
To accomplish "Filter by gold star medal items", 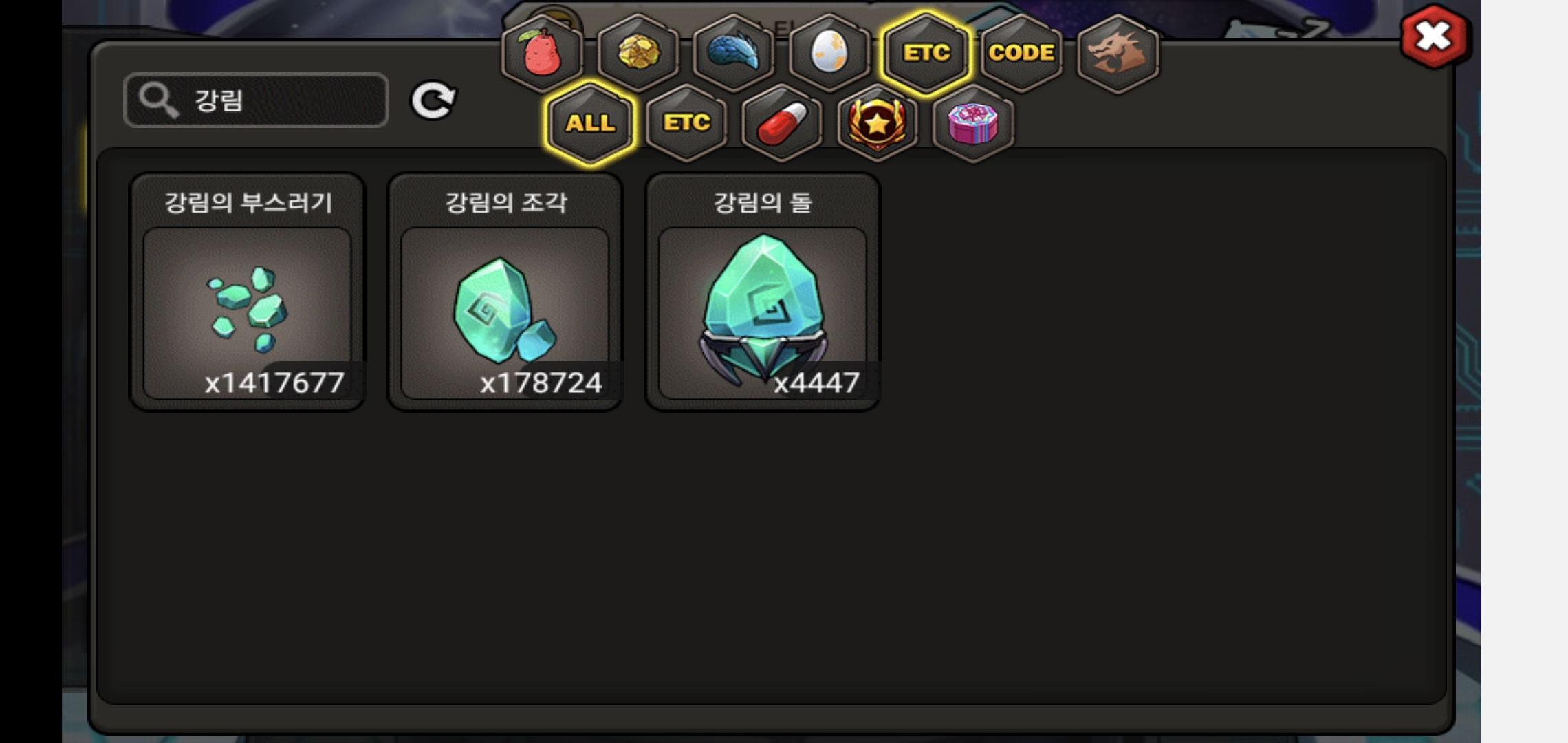I will click(x=878, y=124).
